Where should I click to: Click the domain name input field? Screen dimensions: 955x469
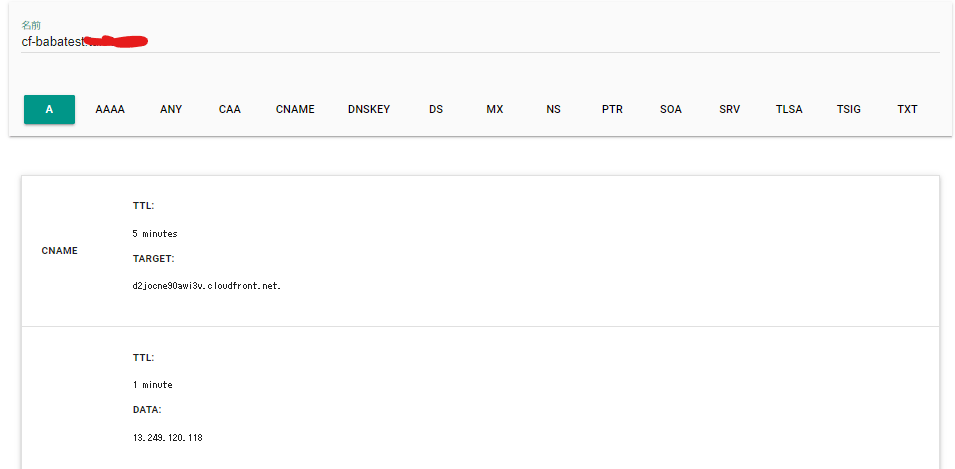click(x=480, y=42)
